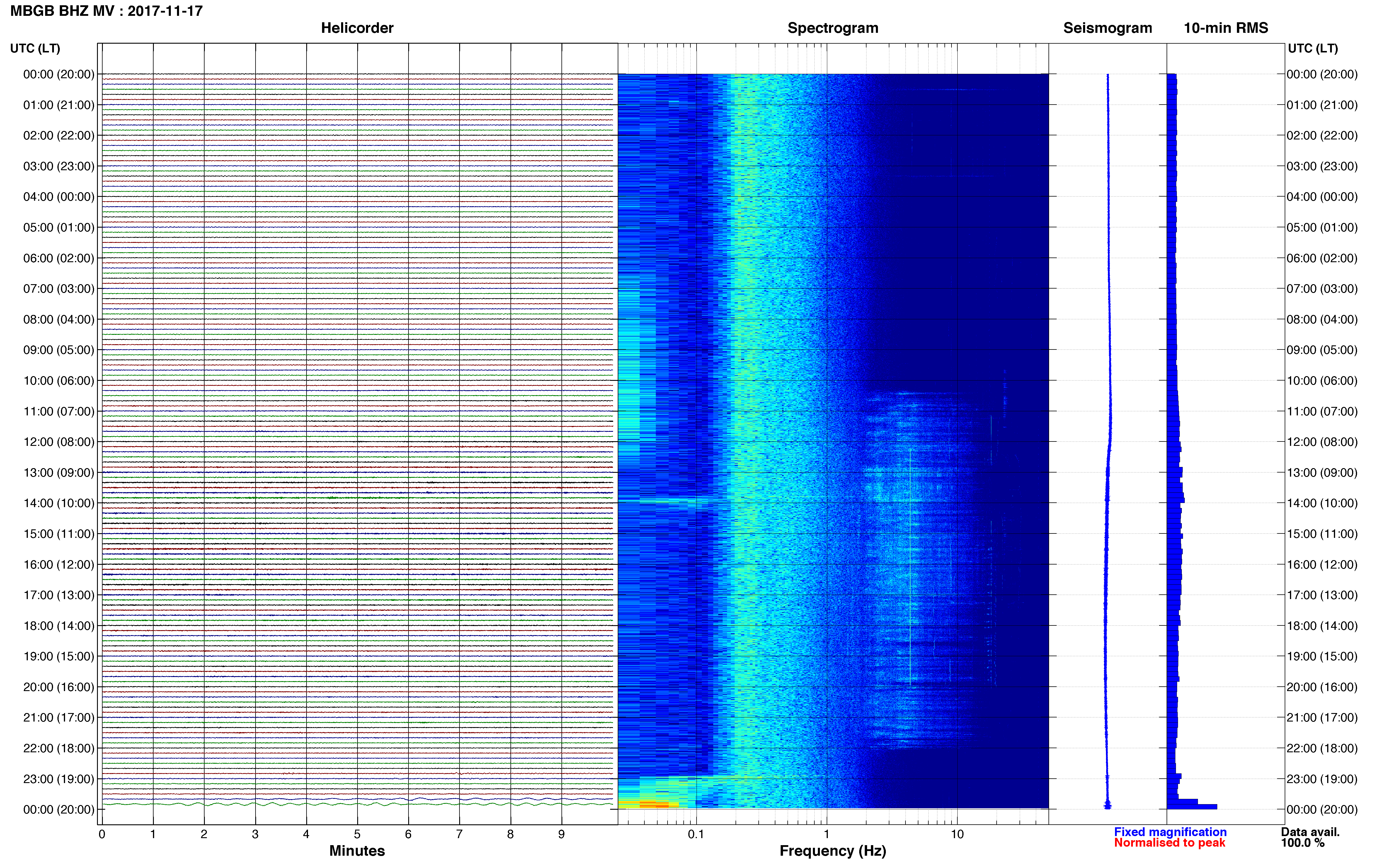Image resolution: width=1389 pixels, height=868 pixels.
Task: Click '07:00 (03:00)' label left of Helicorder
Action: (59, 289)
